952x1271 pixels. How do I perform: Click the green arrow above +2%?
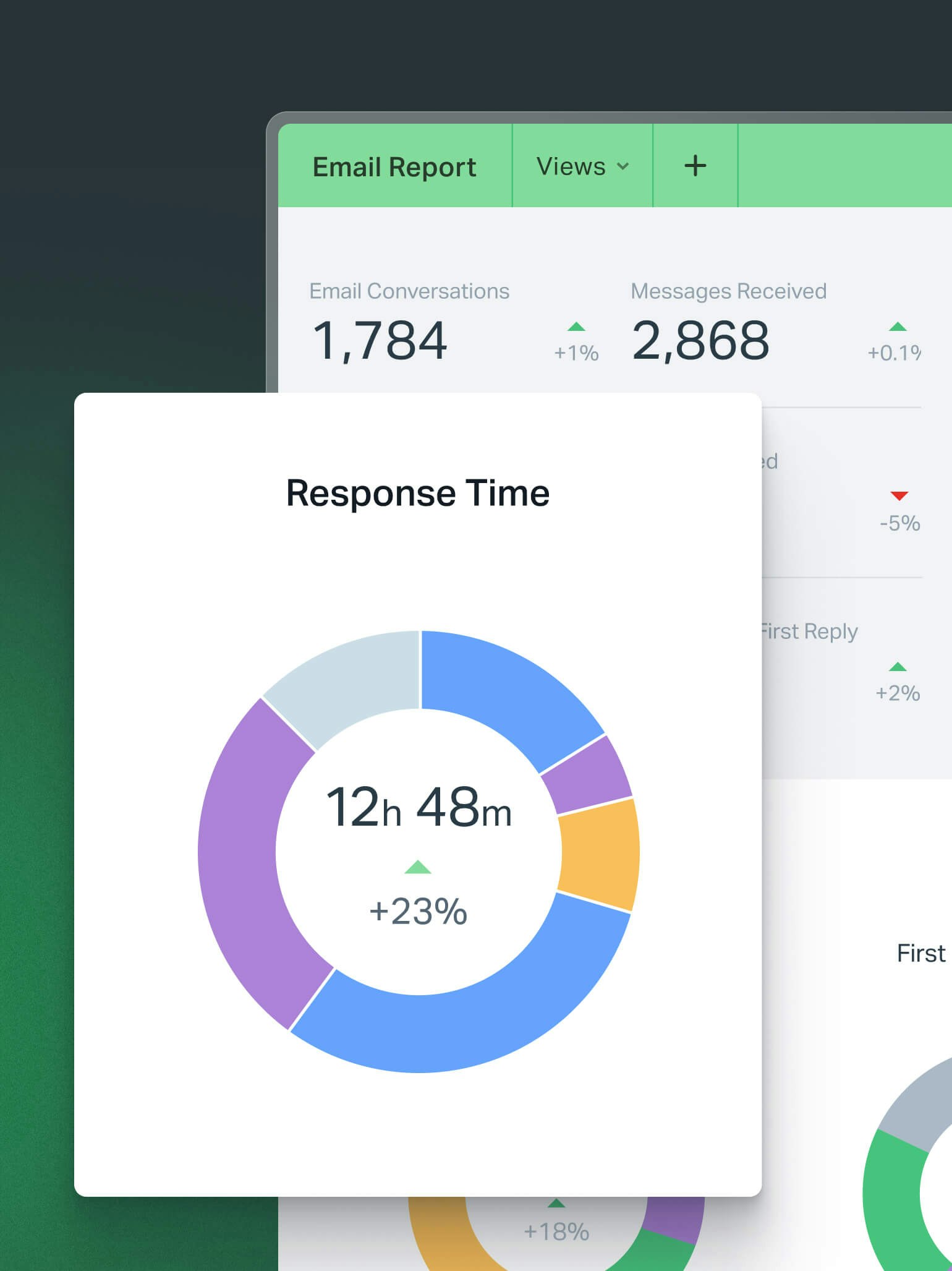[897, 666]
